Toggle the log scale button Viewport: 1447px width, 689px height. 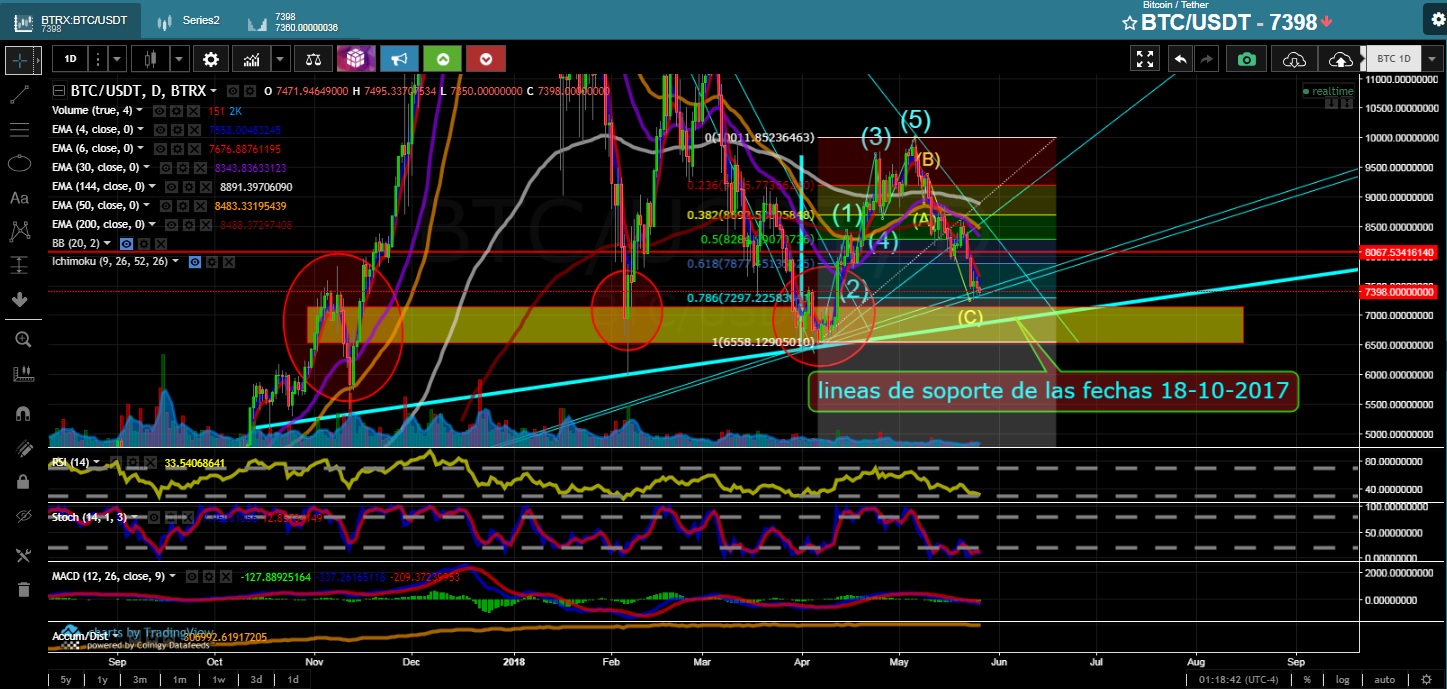point(1342,680)
